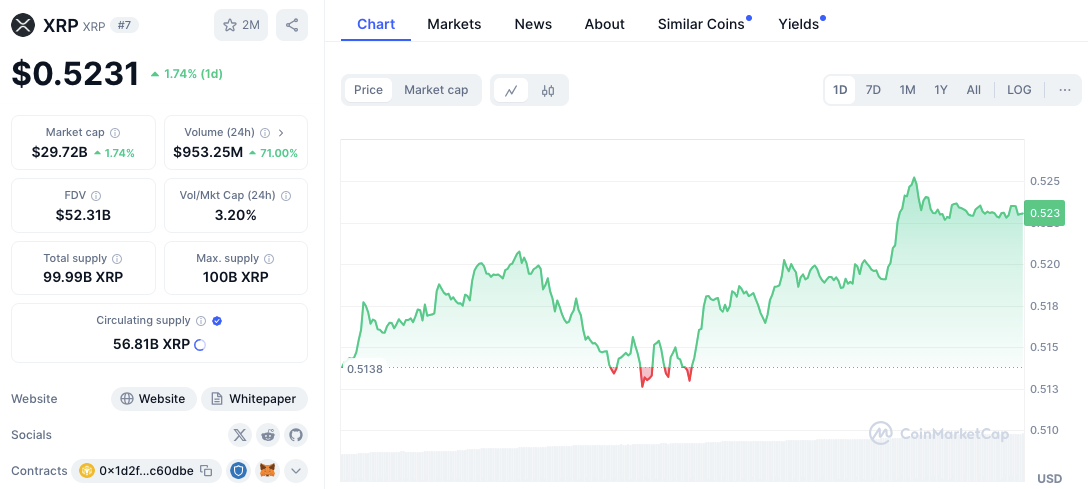Click the Volume (24h) info icon

pyautogui.click(x=265, y=132)
